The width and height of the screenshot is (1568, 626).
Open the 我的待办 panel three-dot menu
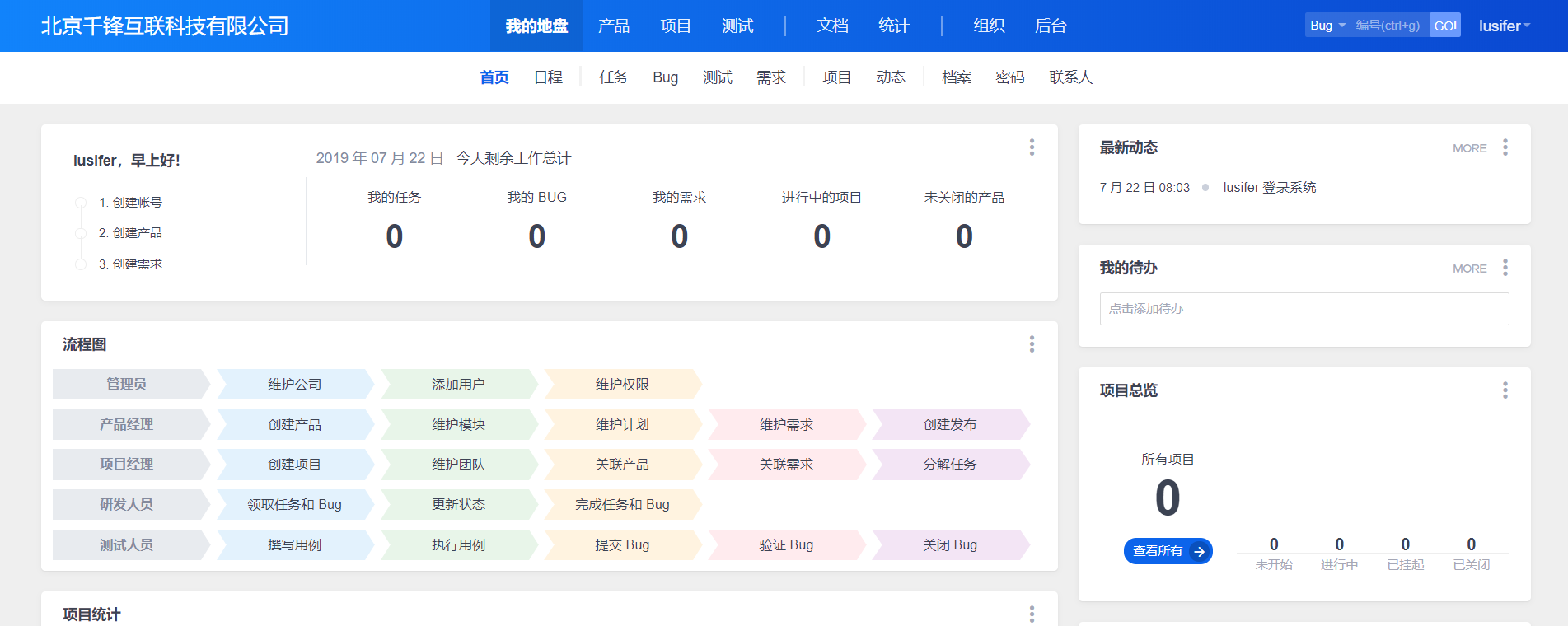1505,268
